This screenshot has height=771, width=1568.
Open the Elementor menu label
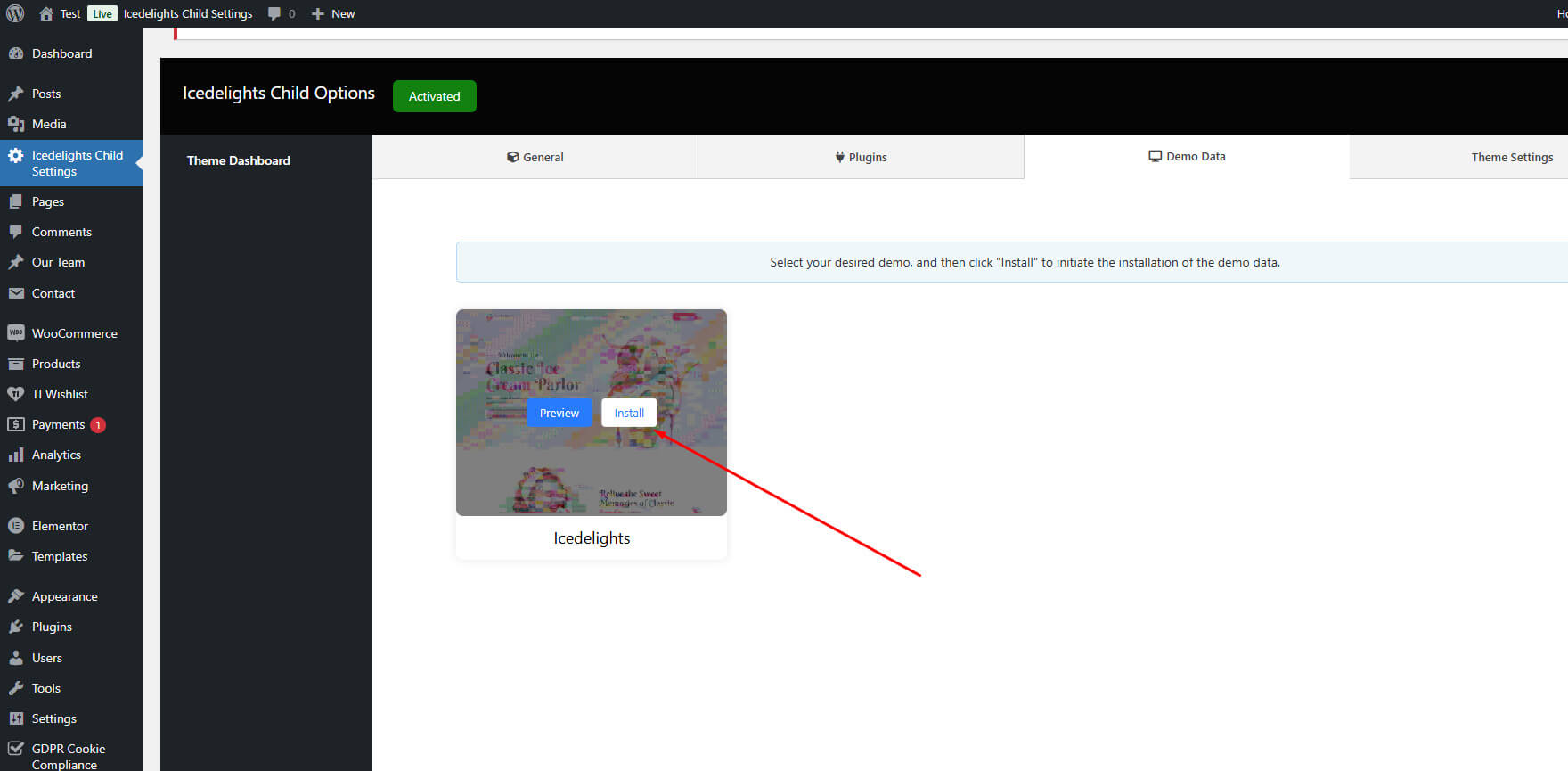[60, 526]
